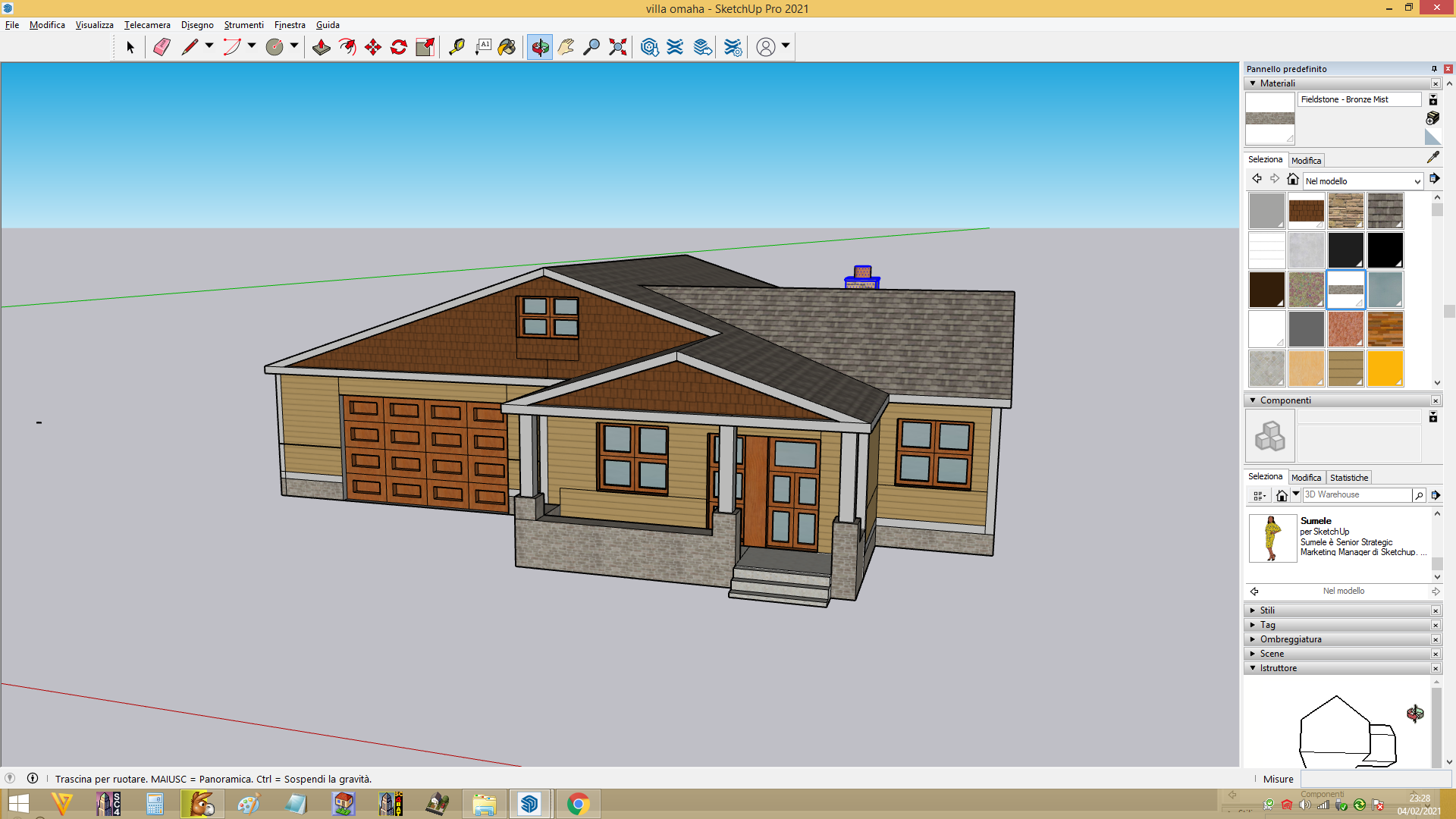
Task: Switch to the Materiali Modifica tab
Action: tap(1306, 161)
